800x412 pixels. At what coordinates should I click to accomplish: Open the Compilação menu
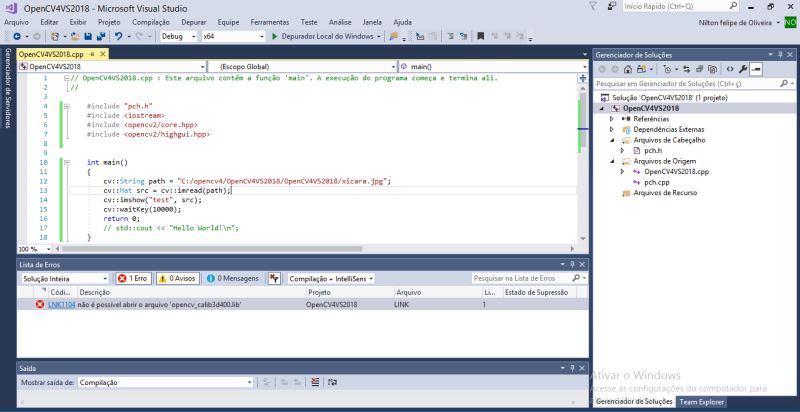coord(151,22)
